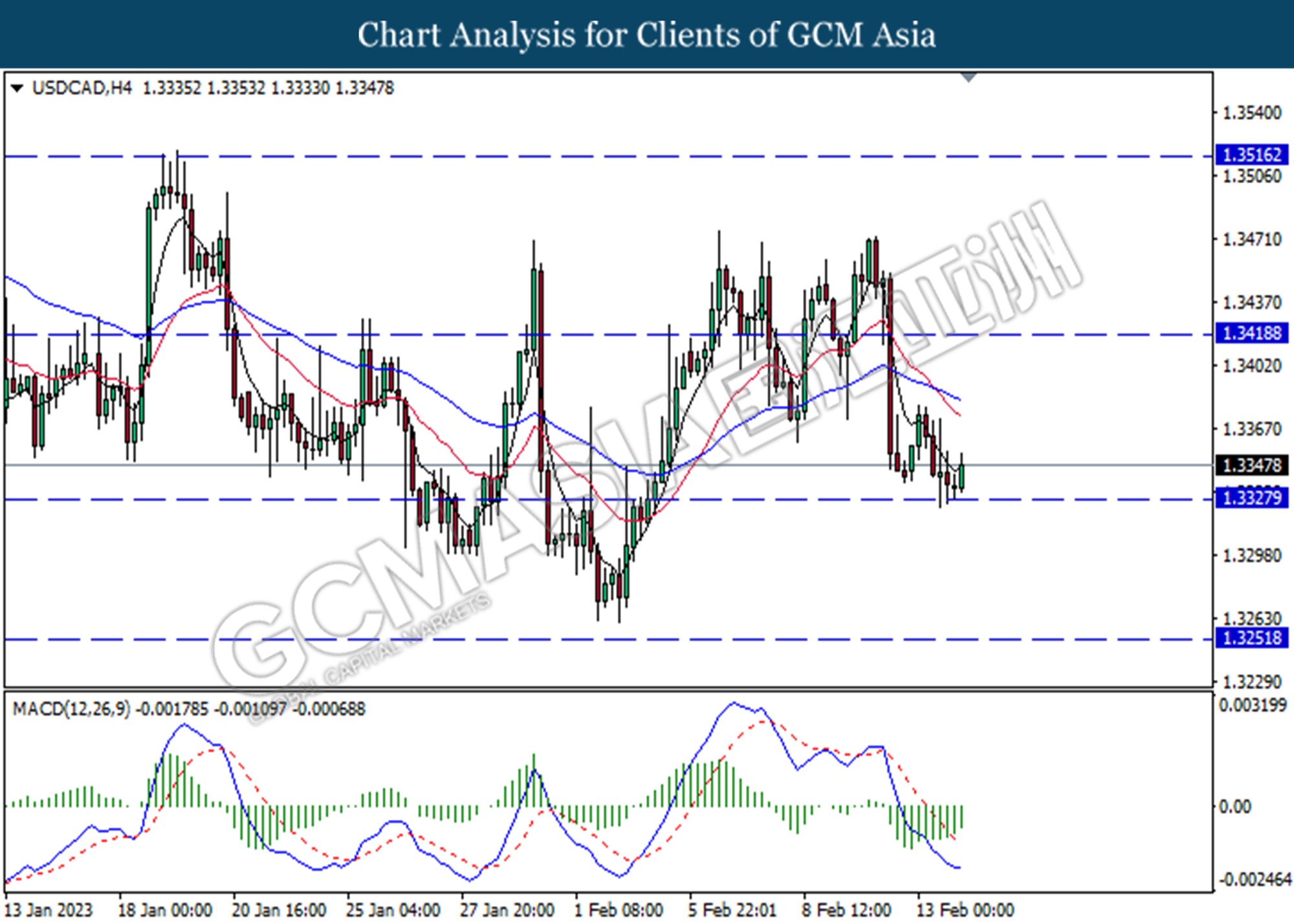
Task: Click the 8 Feb 12:00 time label
Action: click(x=847, y=910)
